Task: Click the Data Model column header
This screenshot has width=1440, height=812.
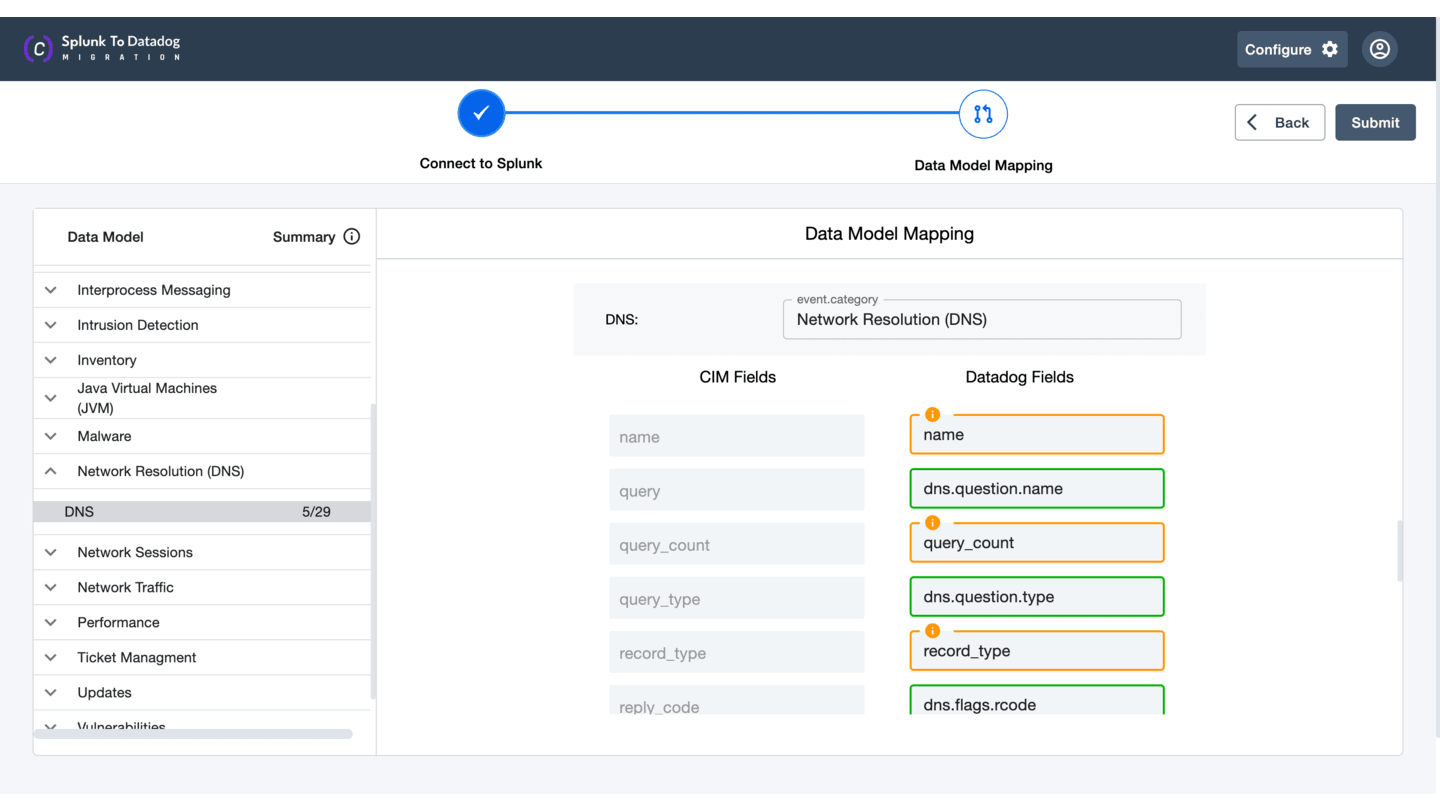Action: [106, 237]
